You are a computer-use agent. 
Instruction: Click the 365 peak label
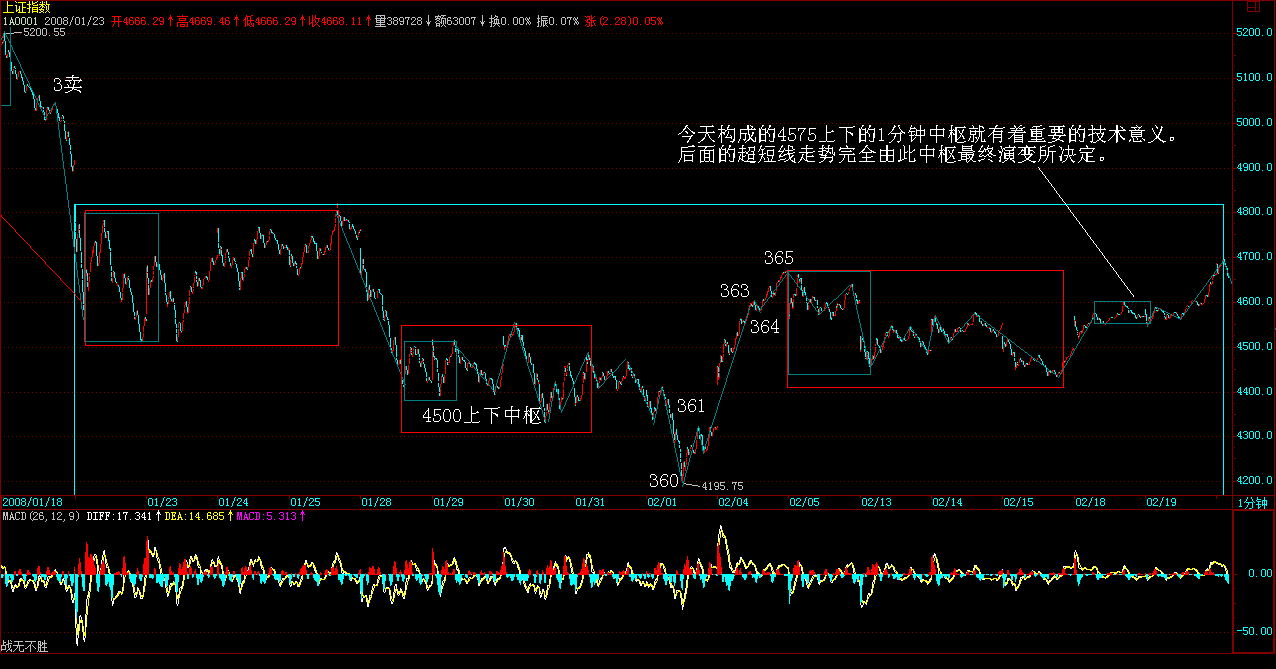pyautogui.click(x=779, y=258)
